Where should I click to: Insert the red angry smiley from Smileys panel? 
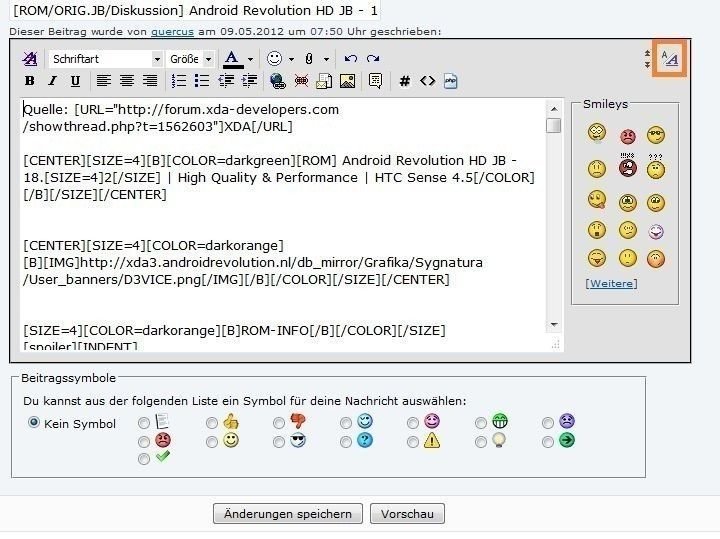click(x=628, y=136)
